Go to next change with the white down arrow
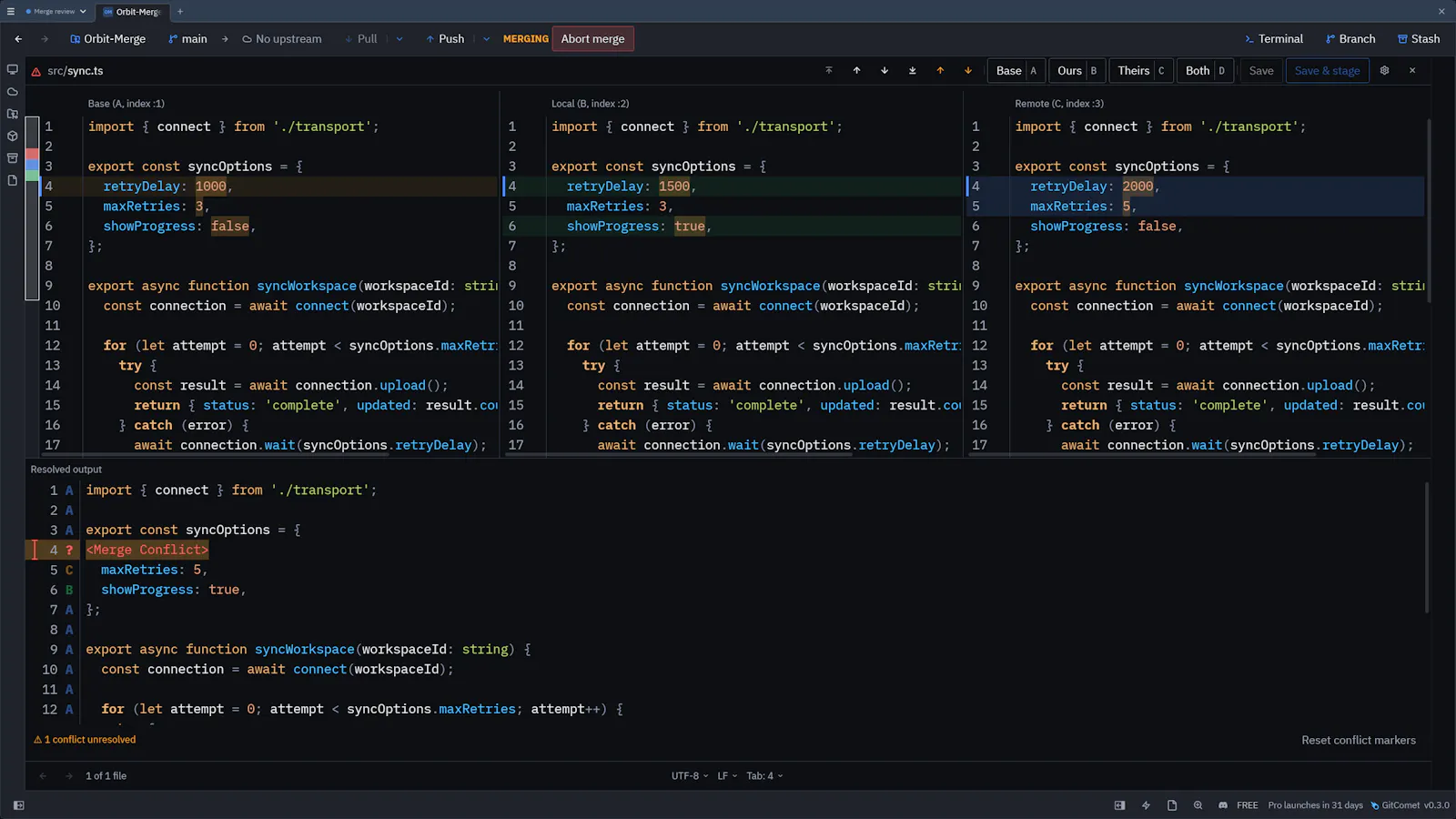 [885, 71]
